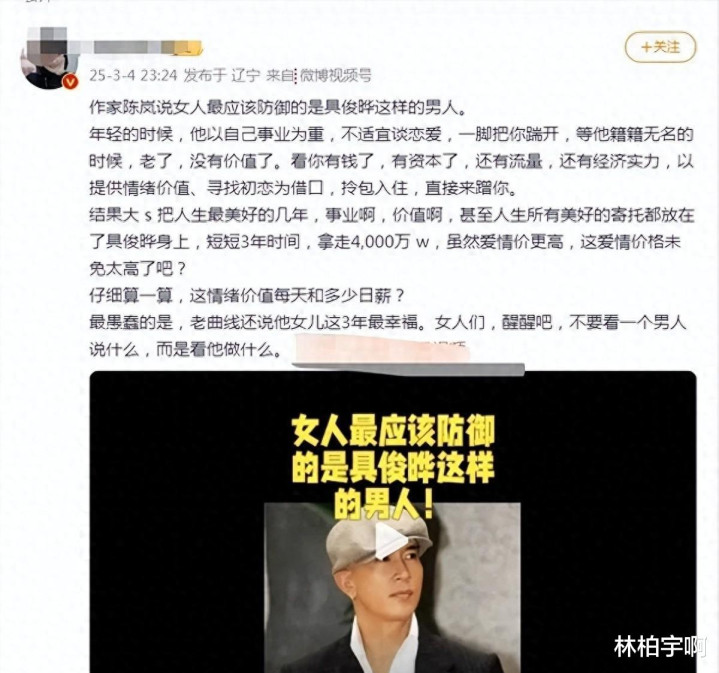This screenshot has height=673, width=719.
Task: Click the line with 拿走4,000万 w
Action: (x=385, y=242)
